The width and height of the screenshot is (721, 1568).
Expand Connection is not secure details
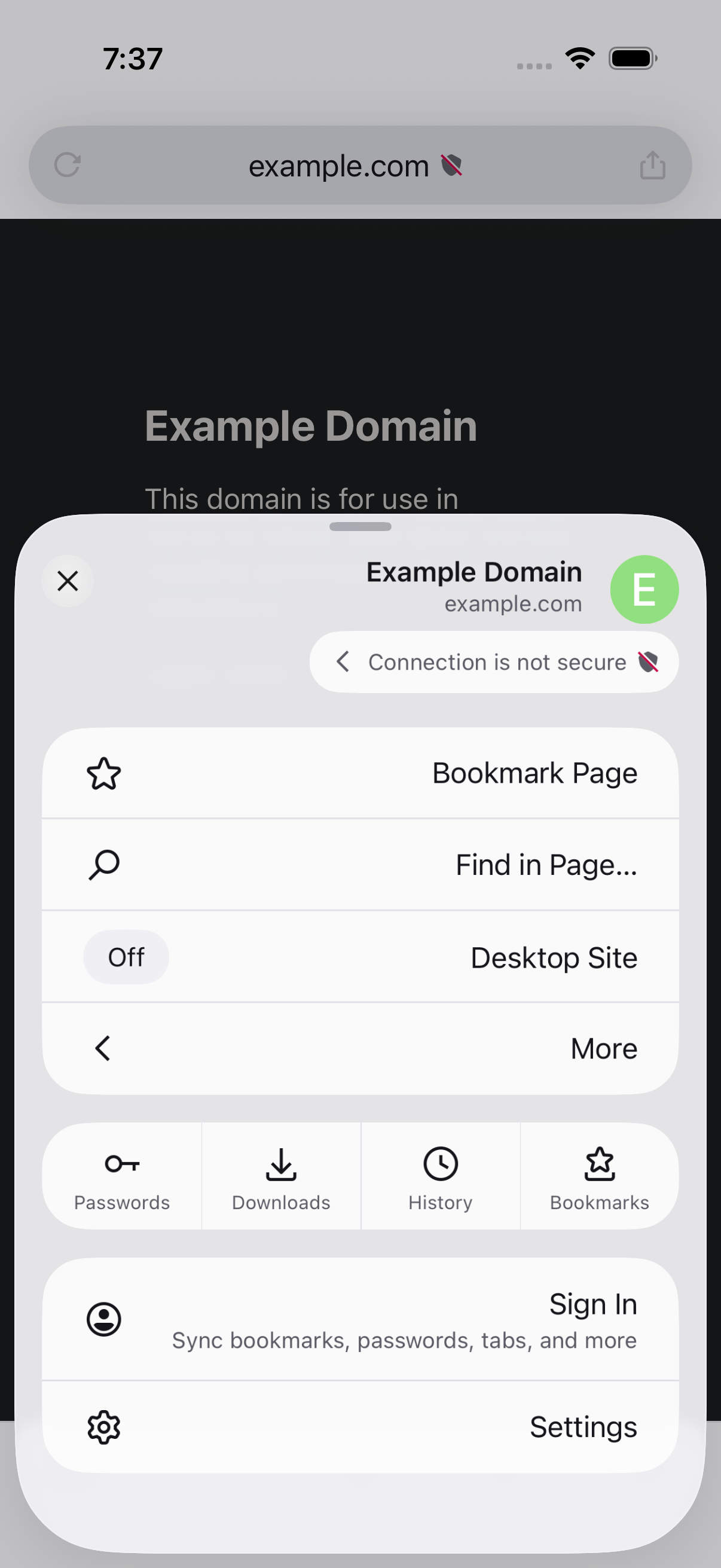click(494, 661)
